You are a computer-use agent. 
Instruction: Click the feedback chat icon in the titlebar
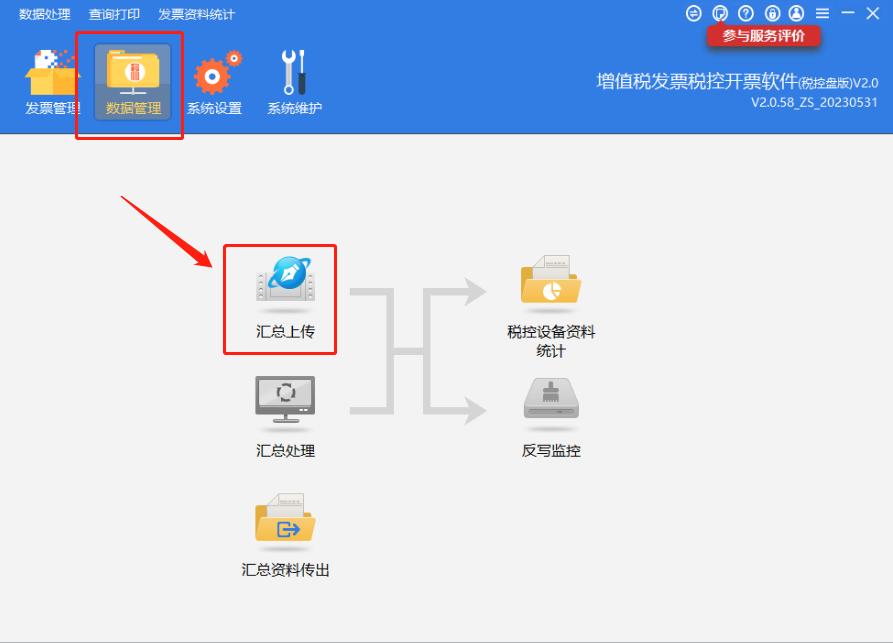(x=720, y=13)
